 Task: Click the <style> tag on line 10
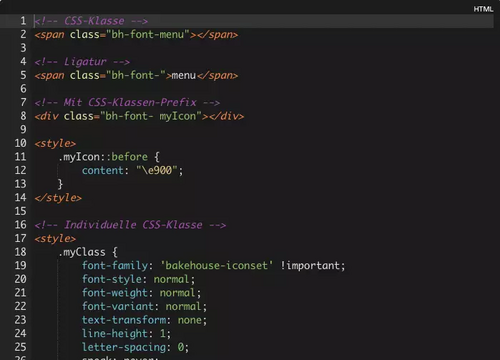55,144
